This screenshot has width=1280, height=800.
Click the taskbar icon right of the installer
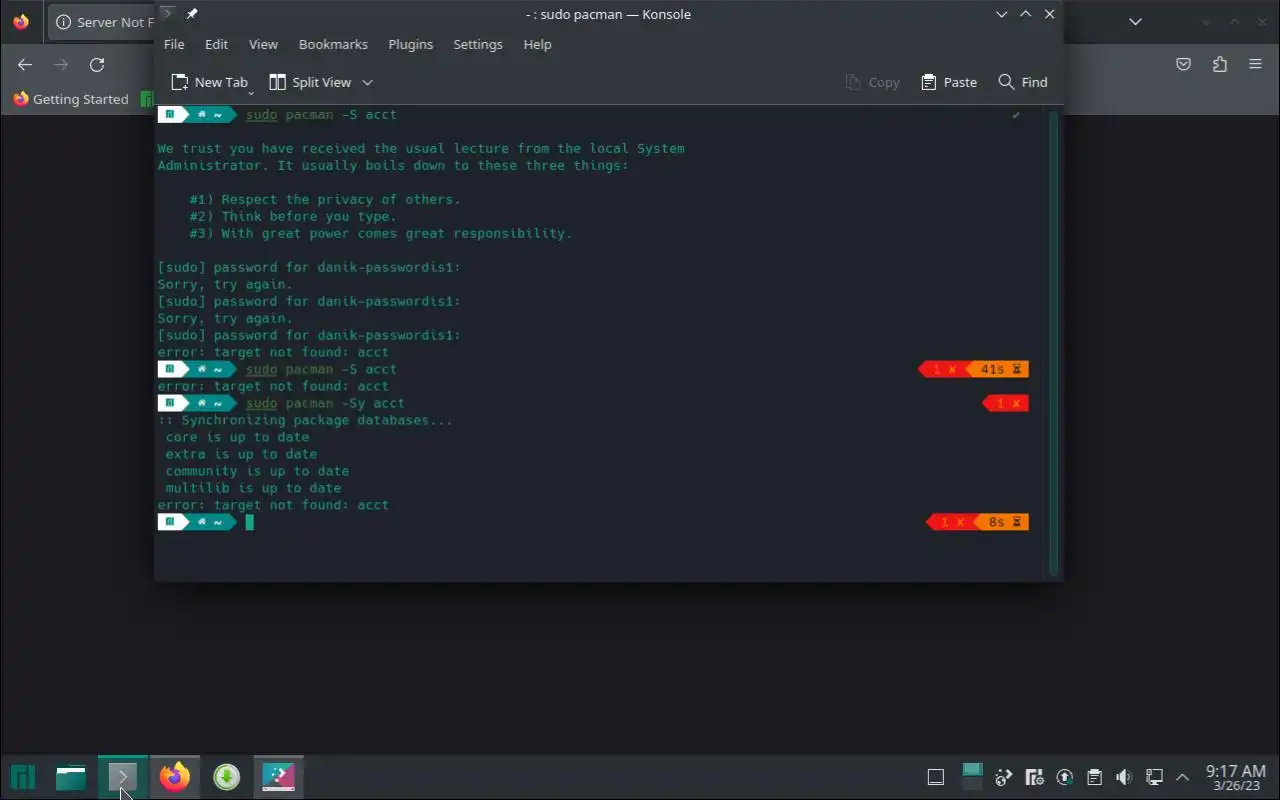[x=279, y=777]
